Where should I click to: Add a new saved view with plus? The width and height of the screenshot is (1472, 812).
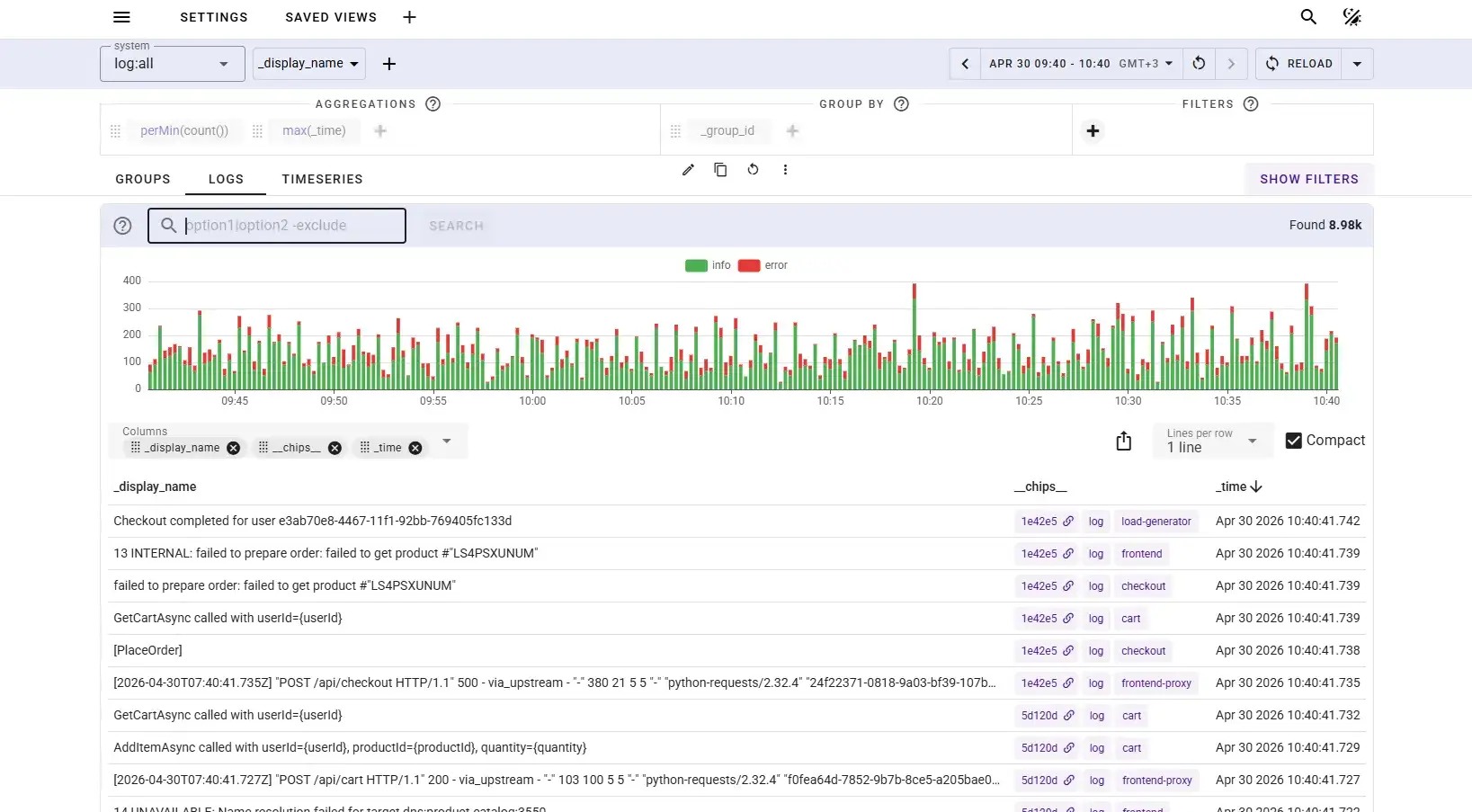(x=409, y=17)
